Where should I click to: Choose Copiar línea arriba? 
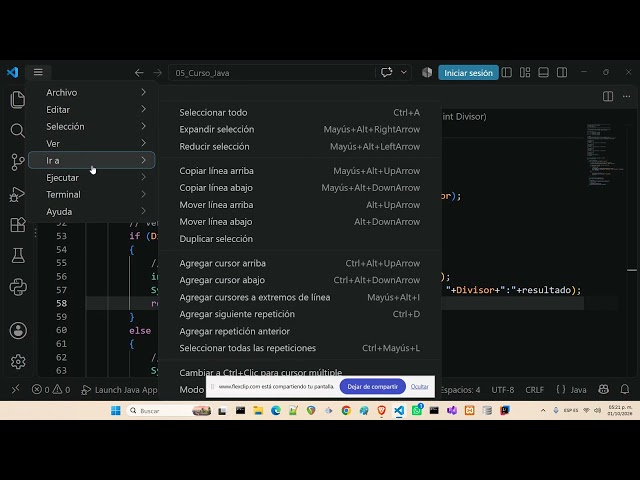coord(300,171)
